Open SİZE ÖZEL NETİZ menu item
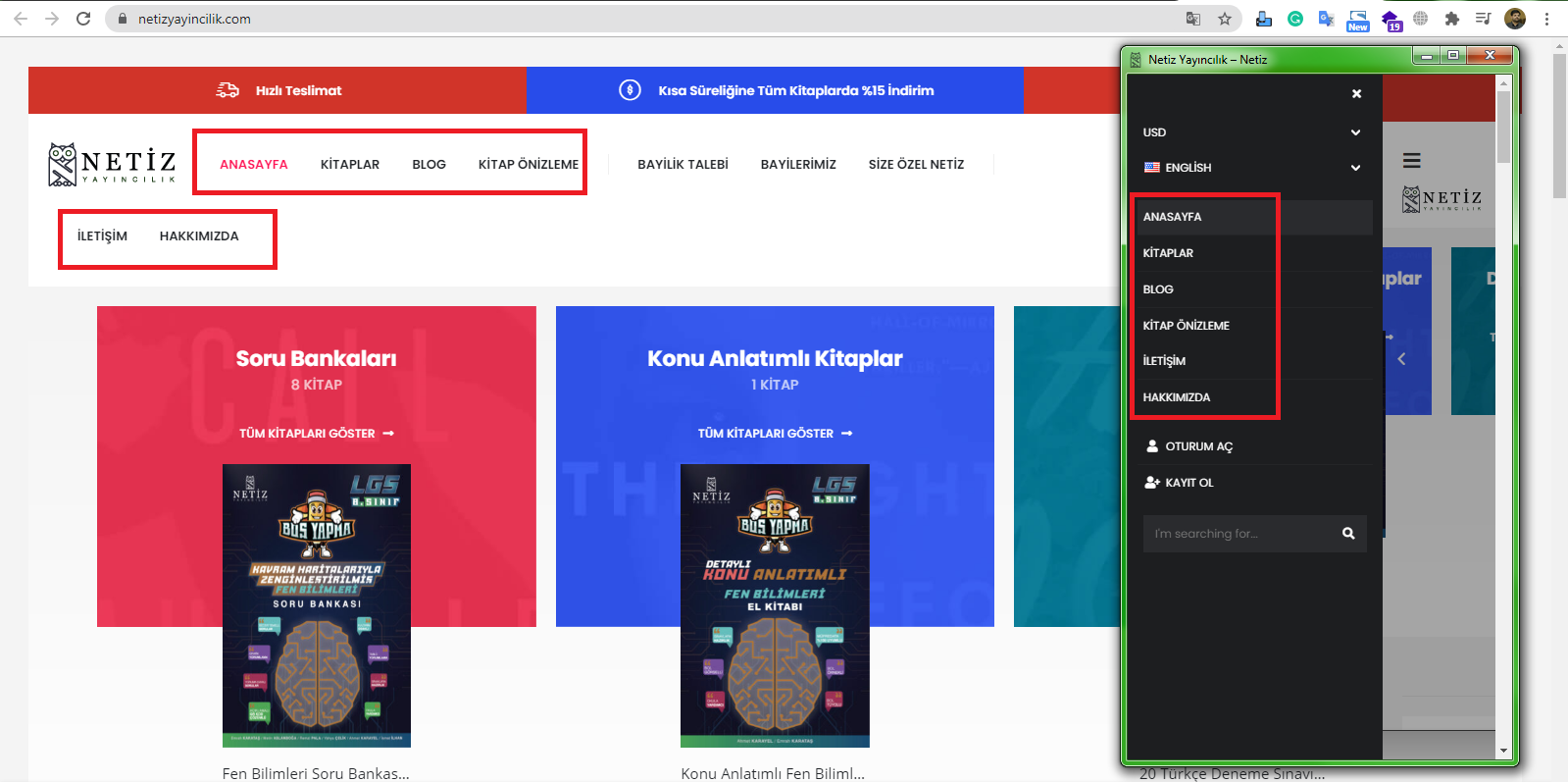The width and height of the screenshot is (1568, 782). coord(916,165)
